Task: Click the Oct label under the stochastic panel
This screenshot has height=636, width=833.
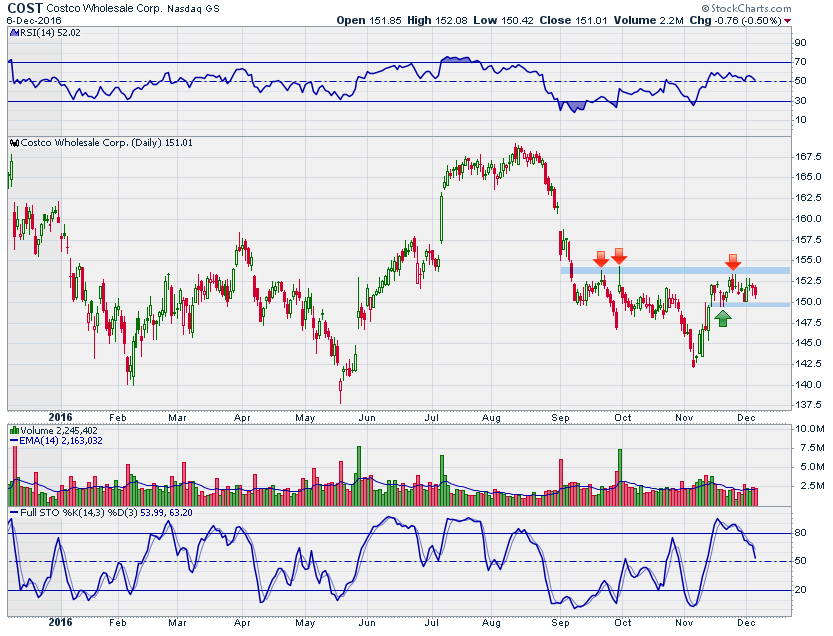Action: tap(623, 623)
